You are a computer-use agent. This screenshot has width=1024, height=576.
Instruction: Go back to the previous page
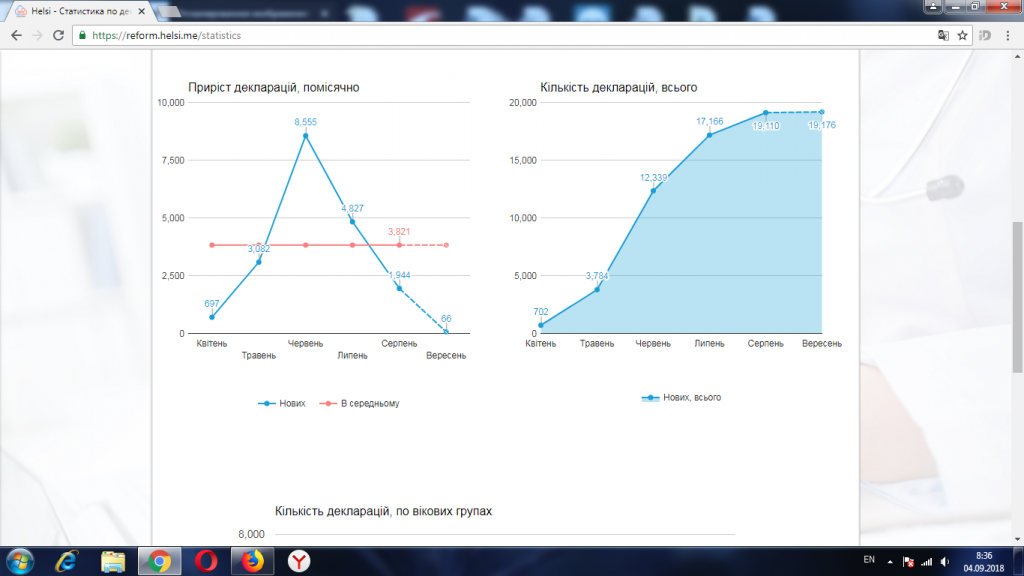pyautogui.click(x=16, y=36)
